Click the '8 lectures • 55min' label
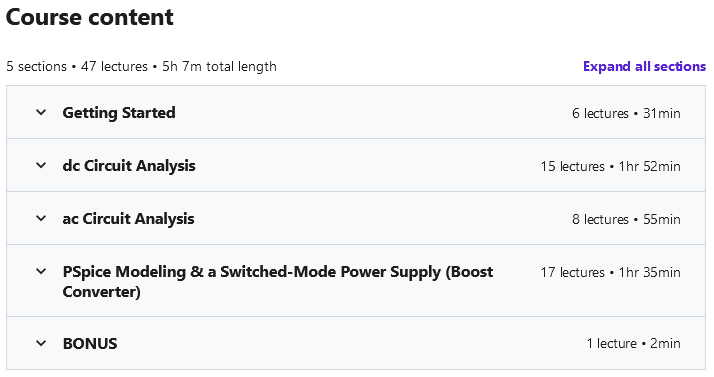Image resolution: width=714 pixels, height=377 pixels. [626, 219]
